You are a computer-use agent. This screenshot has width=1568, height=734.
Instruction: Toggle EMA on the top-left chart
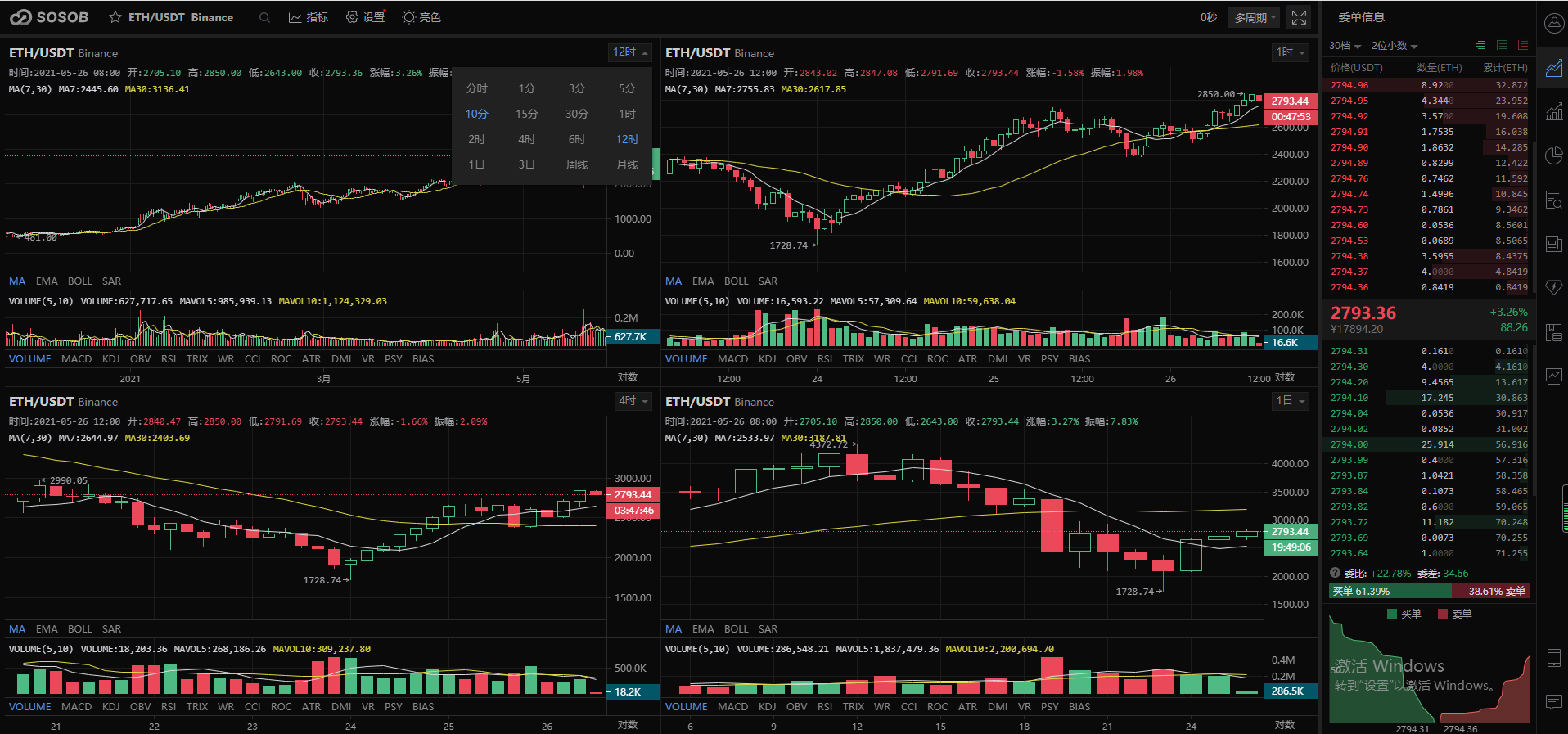(x=47, y=281)
